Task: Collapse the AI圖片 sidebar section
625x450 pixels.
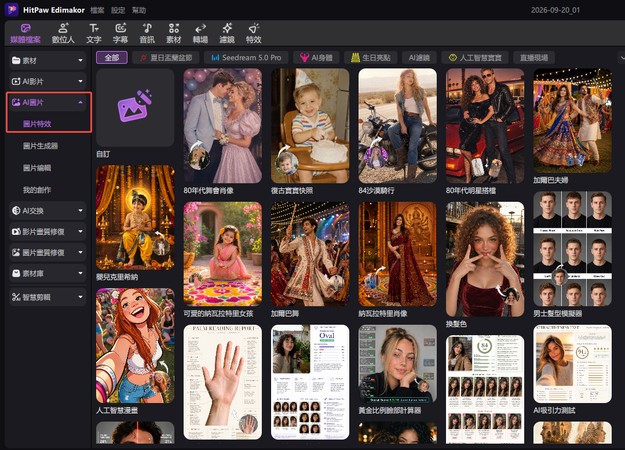Action: (48, 102)
